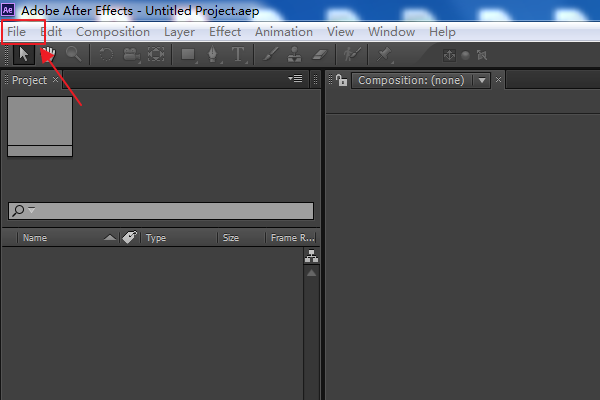Sort by the Type column header
Image resolution: width=600 pixels, height=400 pixels.
coord(156,238)
